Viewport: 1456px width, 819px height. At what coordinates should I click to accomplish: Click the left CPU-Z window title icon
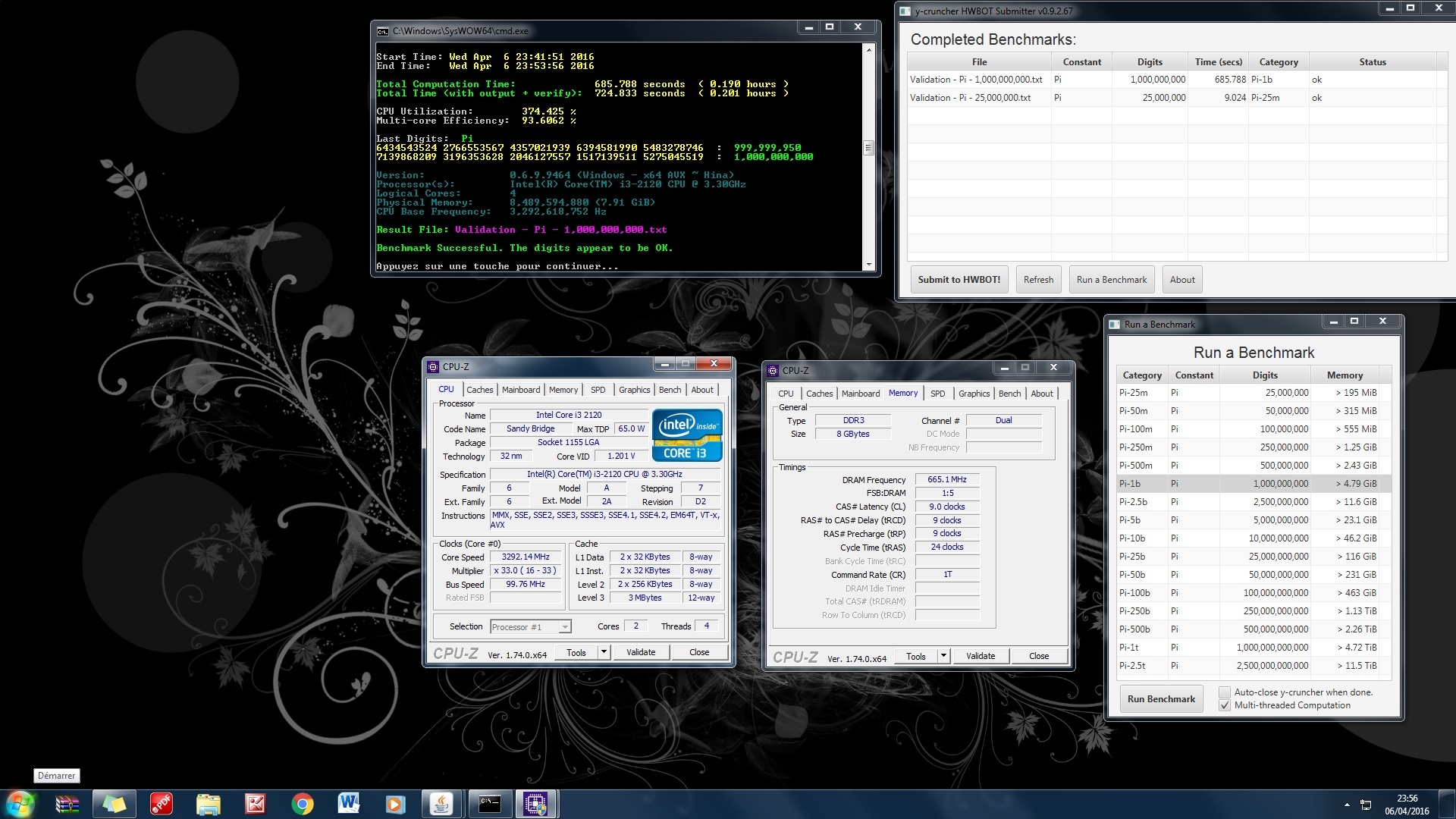click(433, 366)
